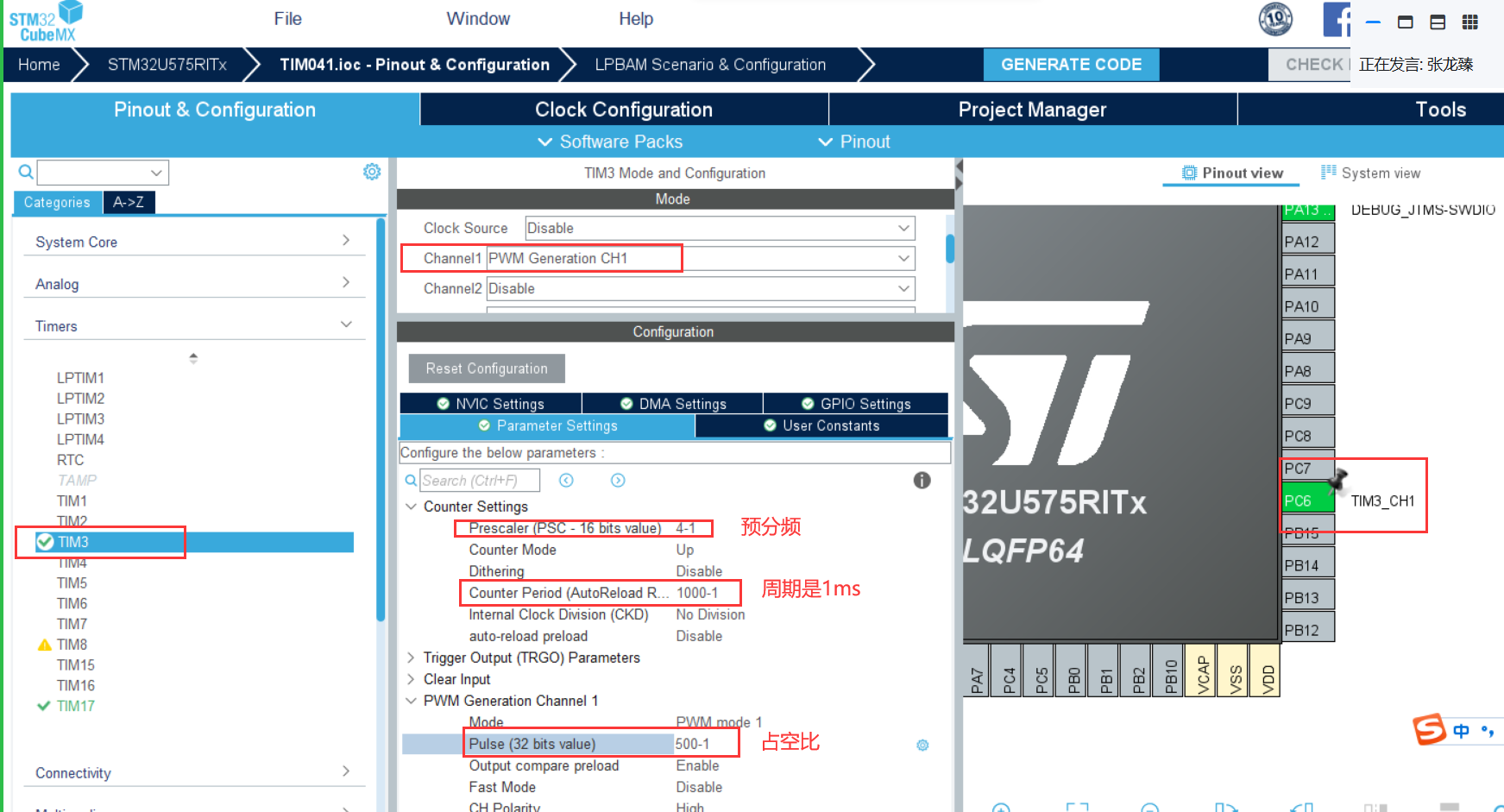
Task: Click the Reset Configuration button
Action: (487, 368)
